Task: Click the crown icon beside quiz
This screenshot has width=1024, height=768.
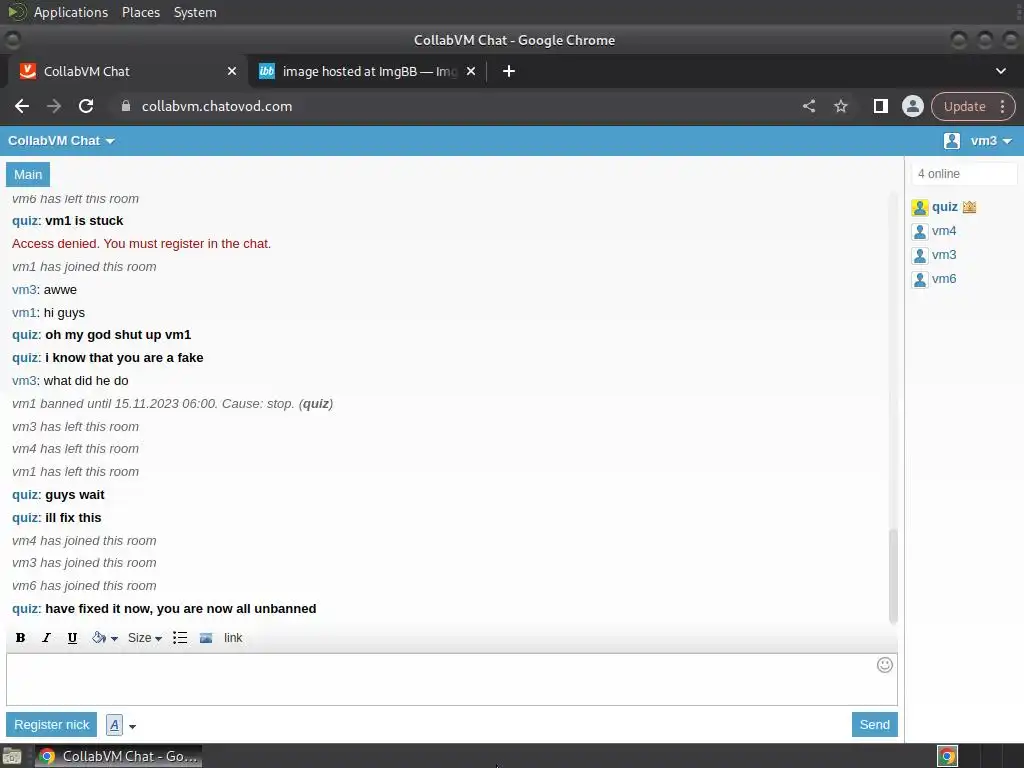Action: [x=969, y=207]
